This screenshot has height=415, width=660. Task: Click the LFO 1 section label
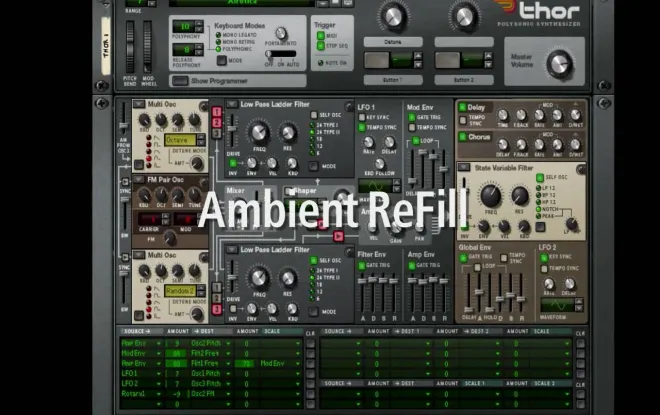click(x=366, y=108)
